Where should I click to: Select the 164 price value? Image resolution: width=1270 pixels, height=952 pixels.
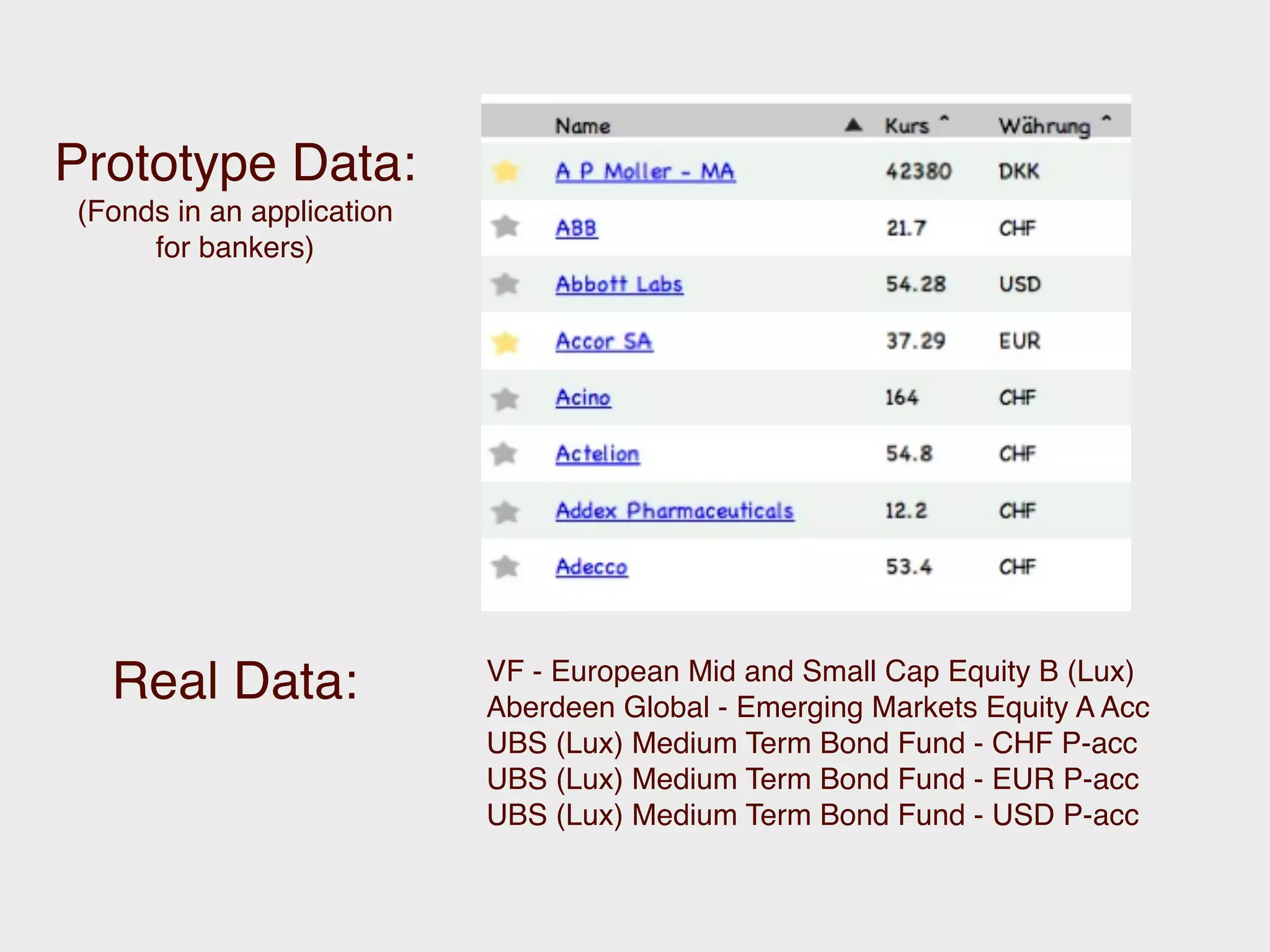(902, 397)
